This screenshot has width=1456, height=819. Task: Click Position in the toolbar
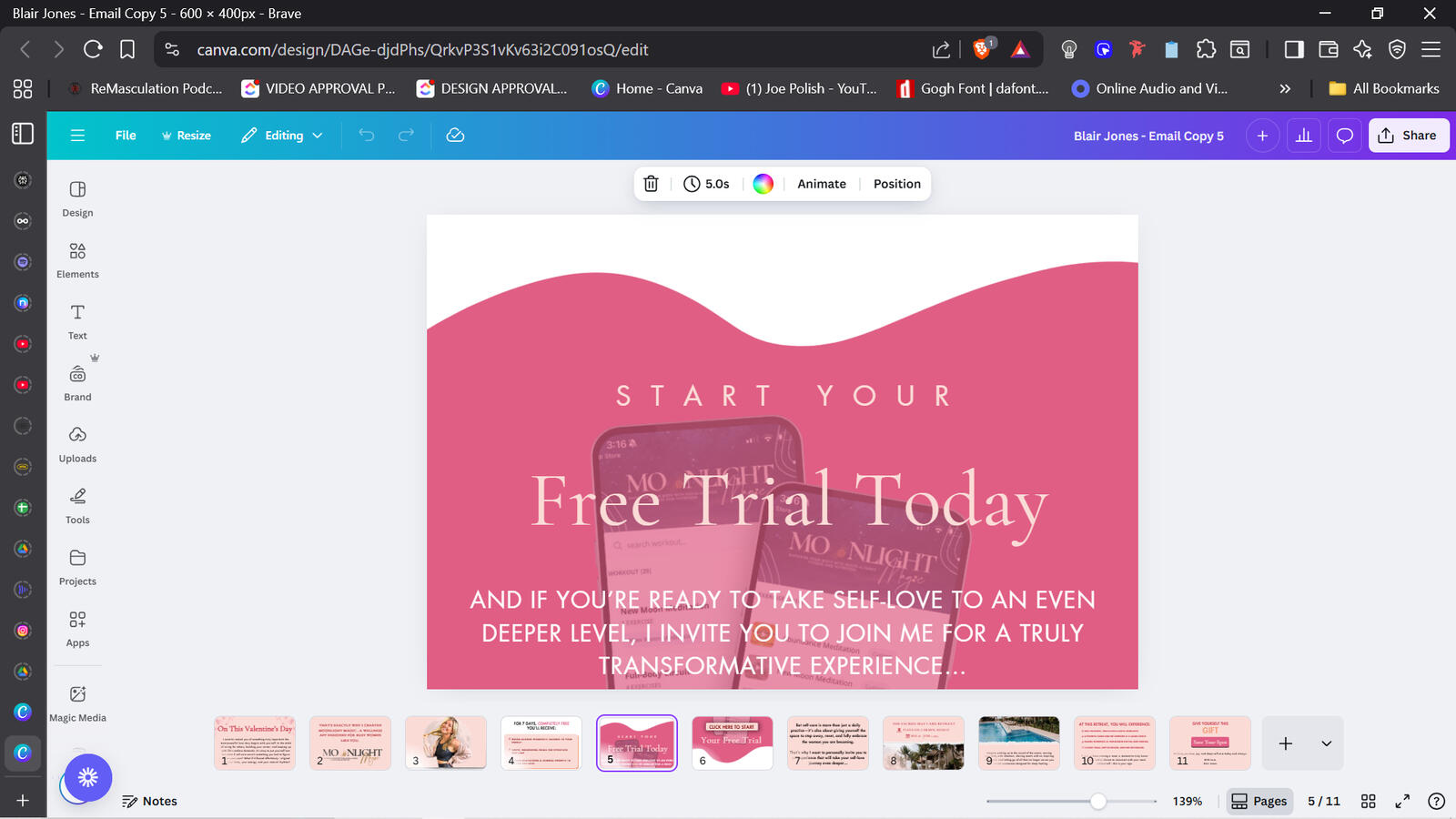tap(897, 184)
